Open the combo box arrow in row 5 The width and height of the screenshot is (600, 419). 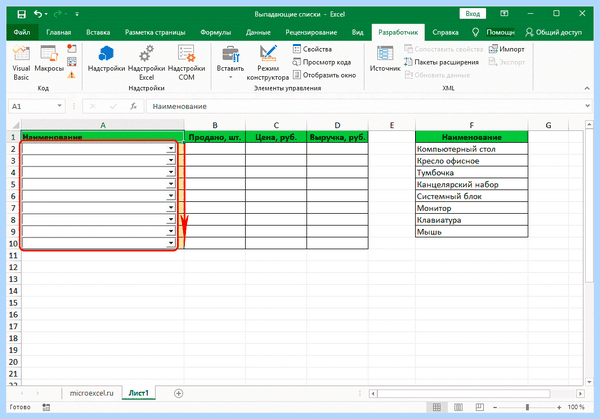171,184
